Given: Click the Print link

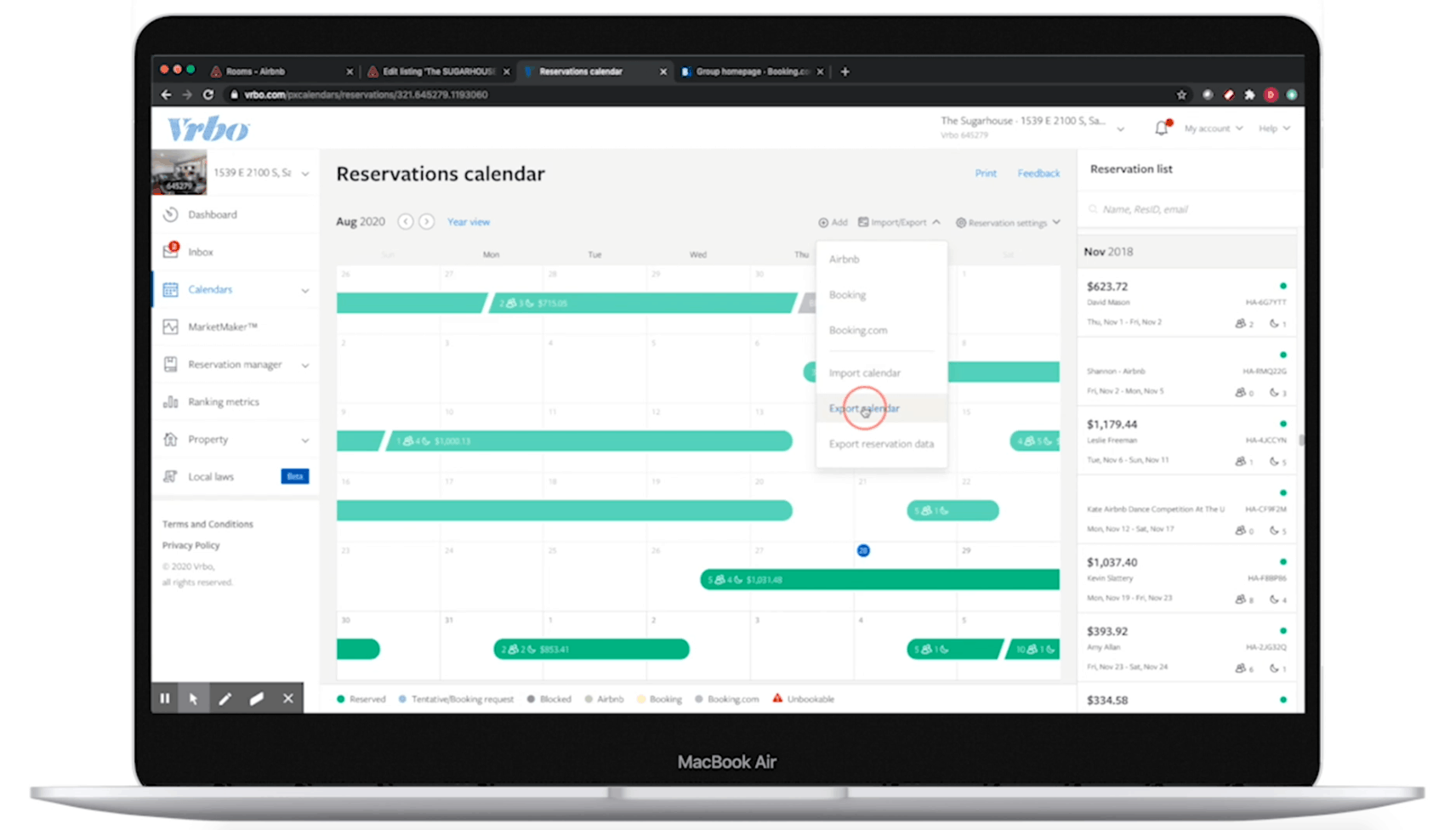Looking at the screenshot, I should point(986,173).
